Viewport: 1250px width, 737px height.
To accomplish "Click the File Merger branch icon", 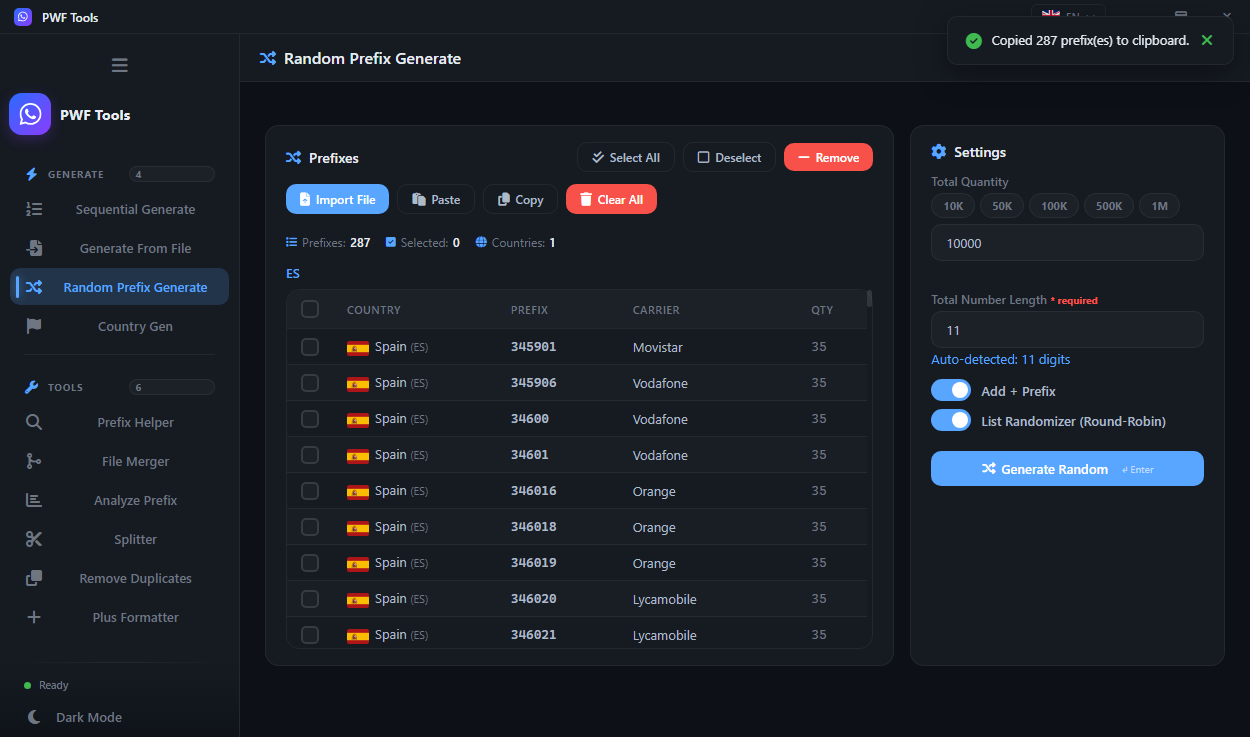I will point(34,461).
